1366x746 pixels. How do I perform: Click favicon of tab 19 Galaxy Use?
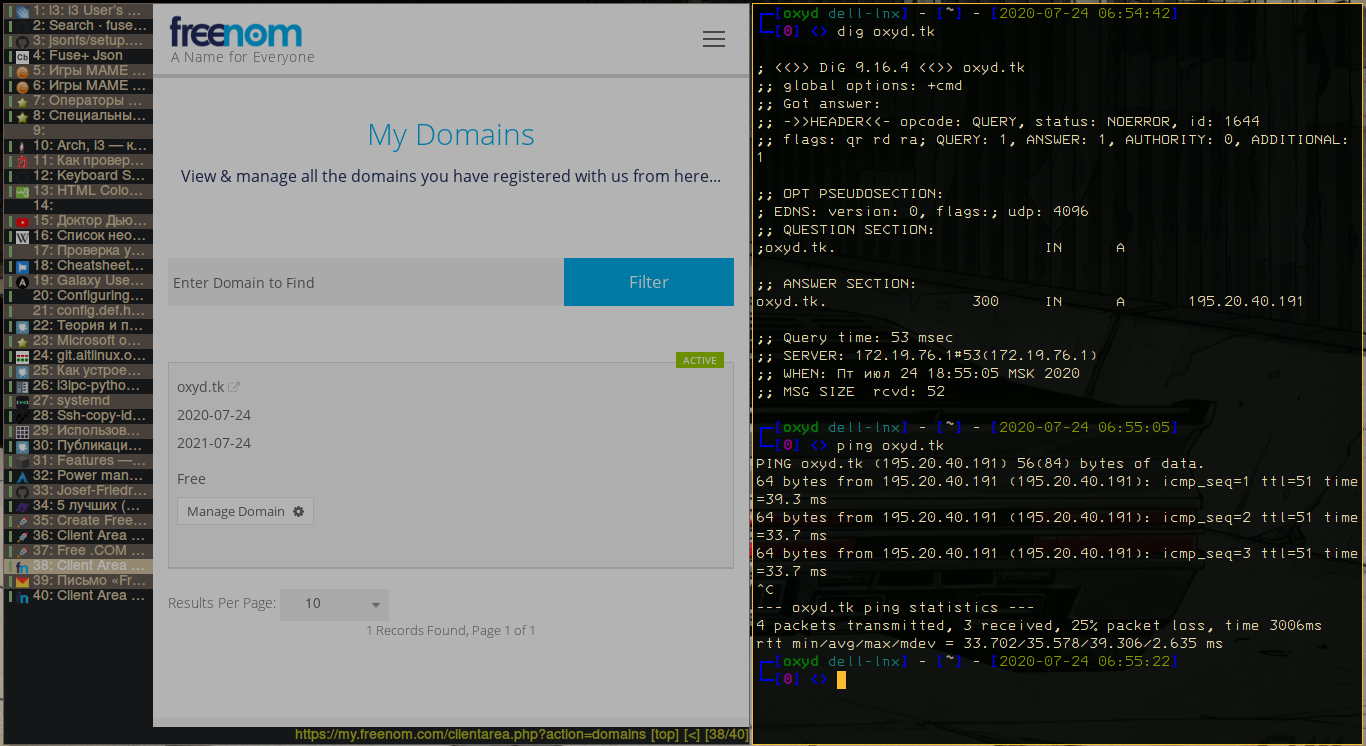tap(22, 281)
